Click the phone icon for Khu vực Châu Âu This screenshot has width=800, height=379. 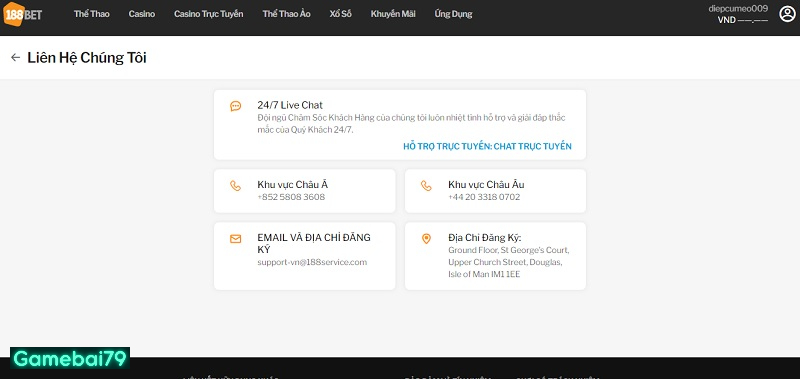pyautogui.click(x=426, y=185)
